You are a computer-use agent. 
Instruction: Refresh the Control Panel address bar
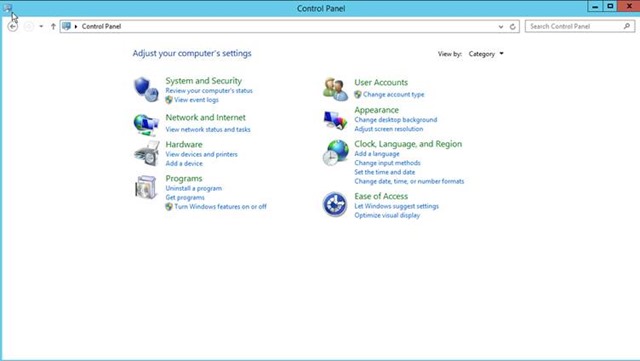click(513, 27)
